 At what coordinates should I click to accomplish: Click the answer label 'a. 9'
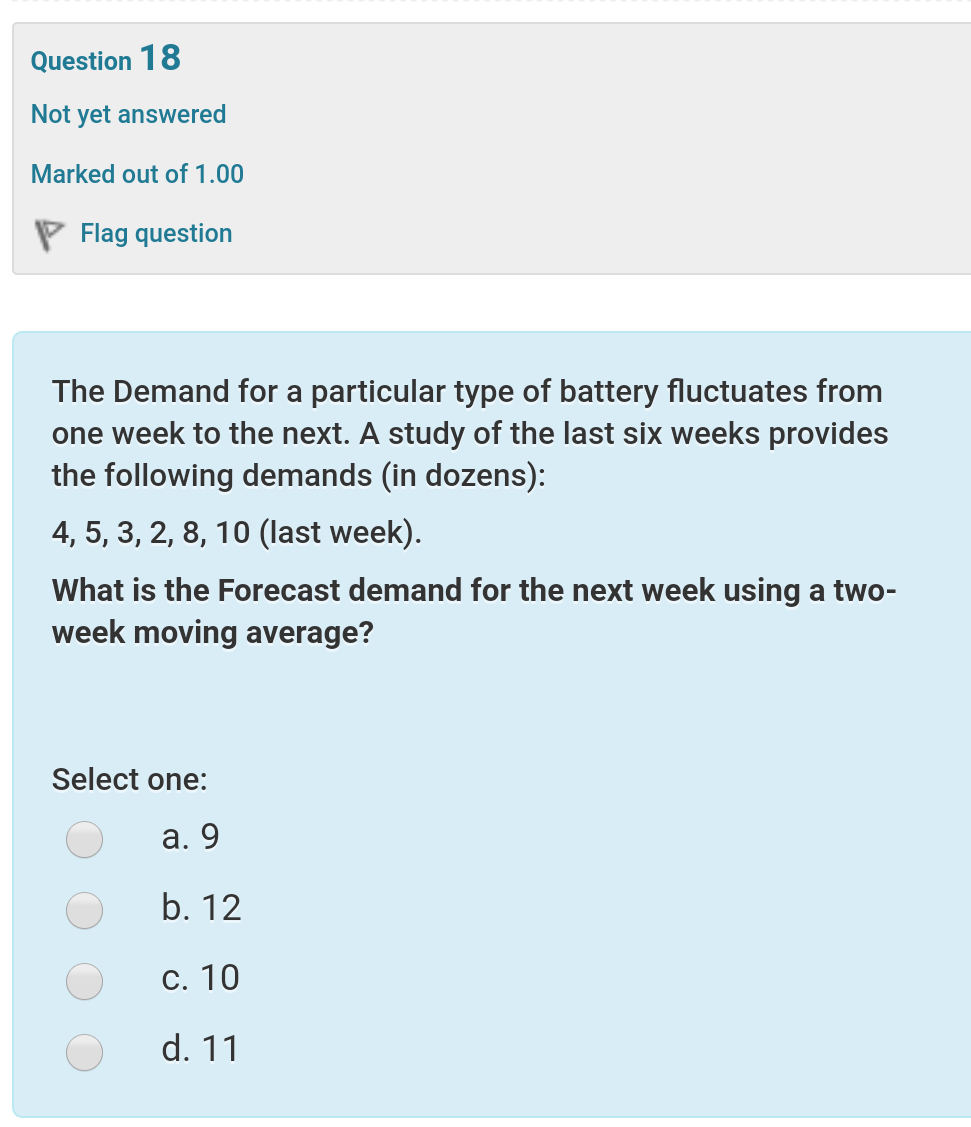point(190,836)
